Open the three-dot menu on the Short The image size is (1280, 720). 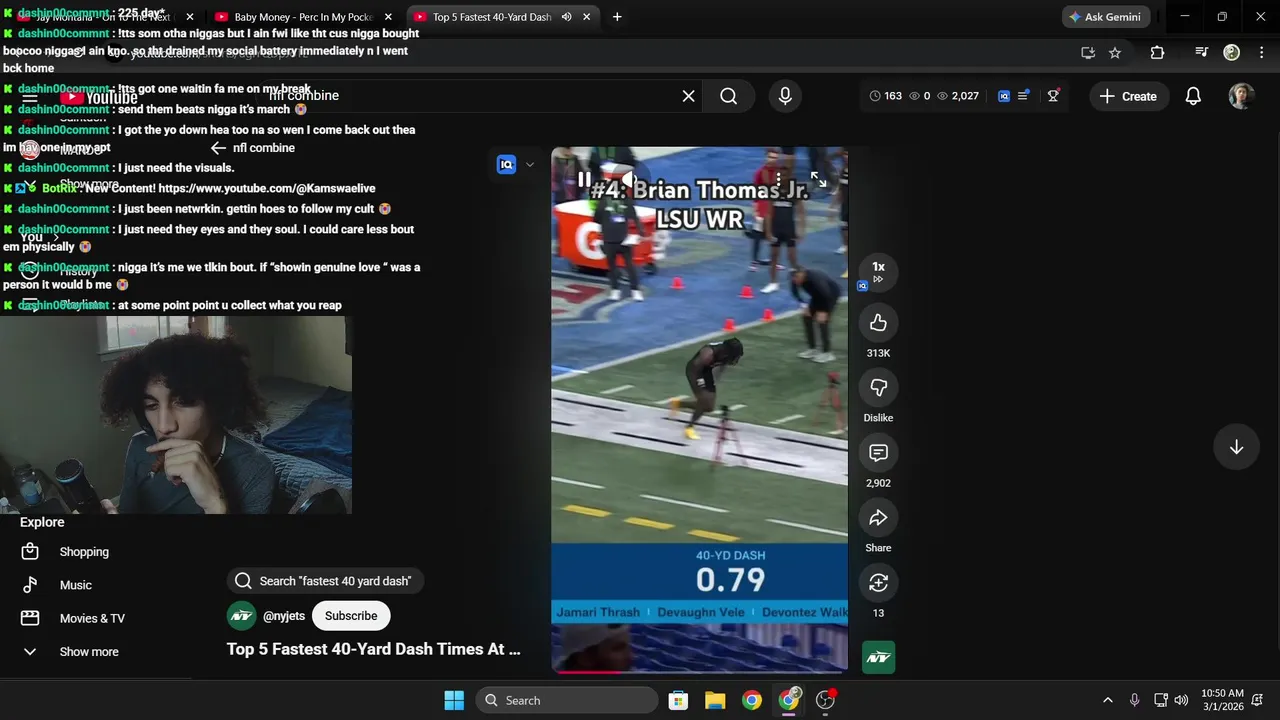pos(778,180)
